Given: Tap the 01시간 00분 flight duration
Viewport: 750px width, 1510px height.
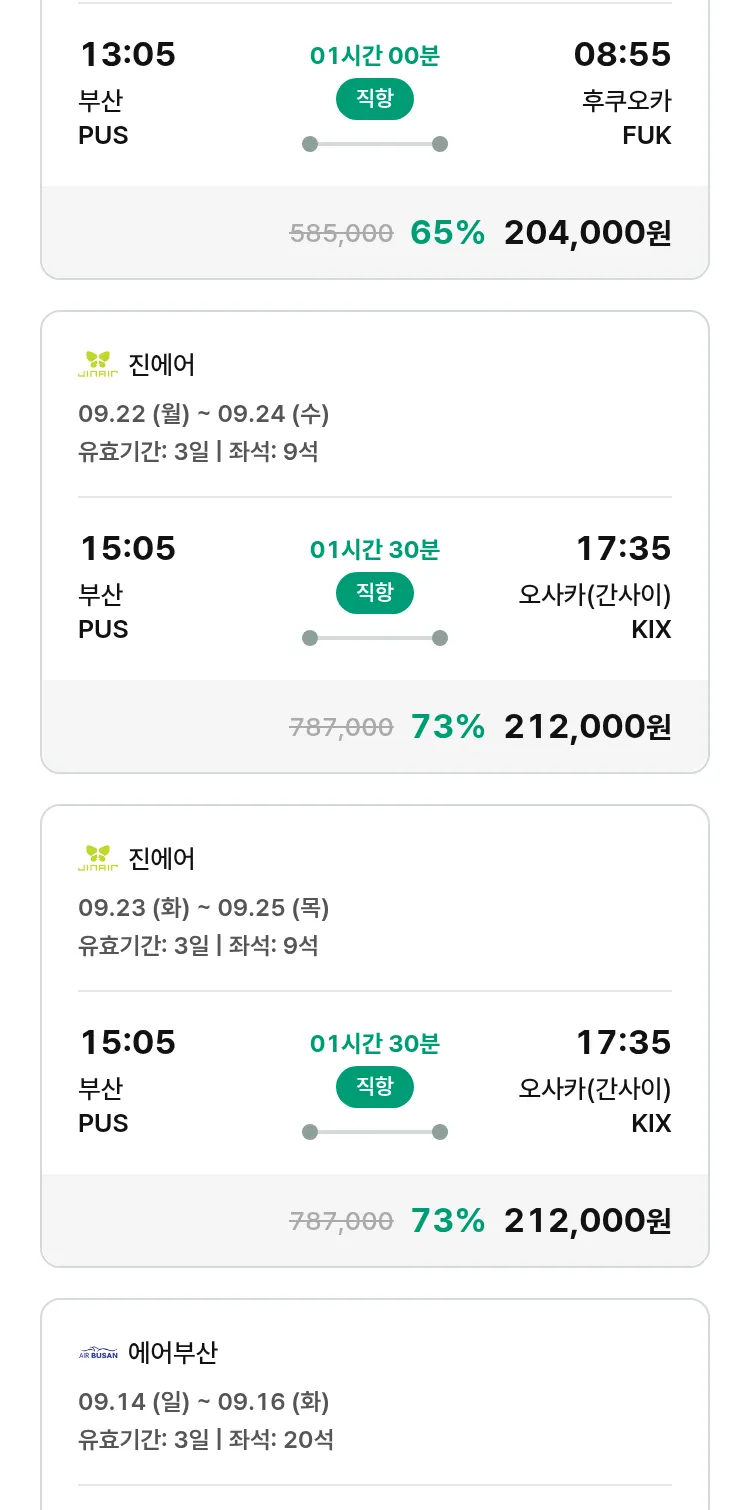Looking at the screenshot, I should [374, 56].
